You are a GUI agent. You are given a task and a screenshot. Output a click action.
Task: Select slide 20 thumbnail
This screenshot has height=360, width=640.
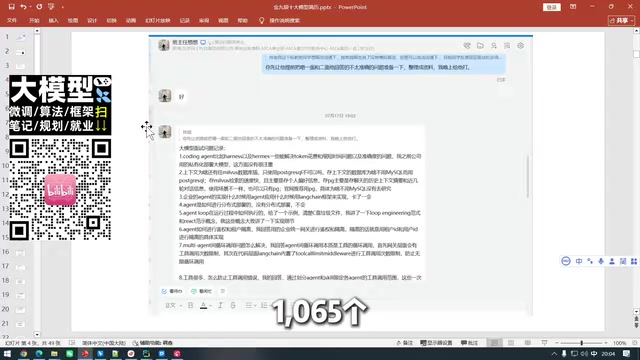[x=20, y=310]
